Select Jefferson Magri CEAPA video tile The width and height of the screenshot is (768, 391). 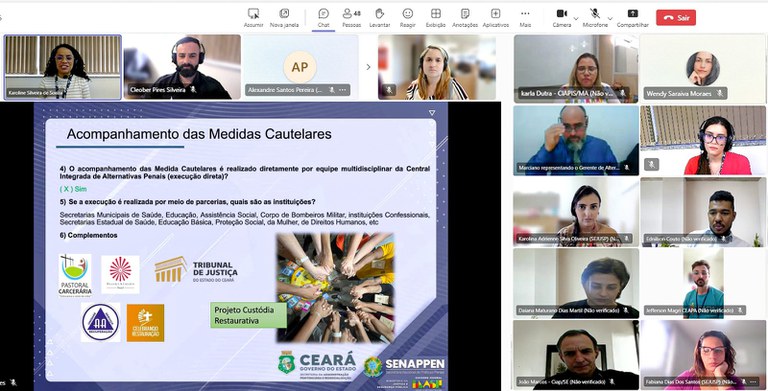(703, 283)
